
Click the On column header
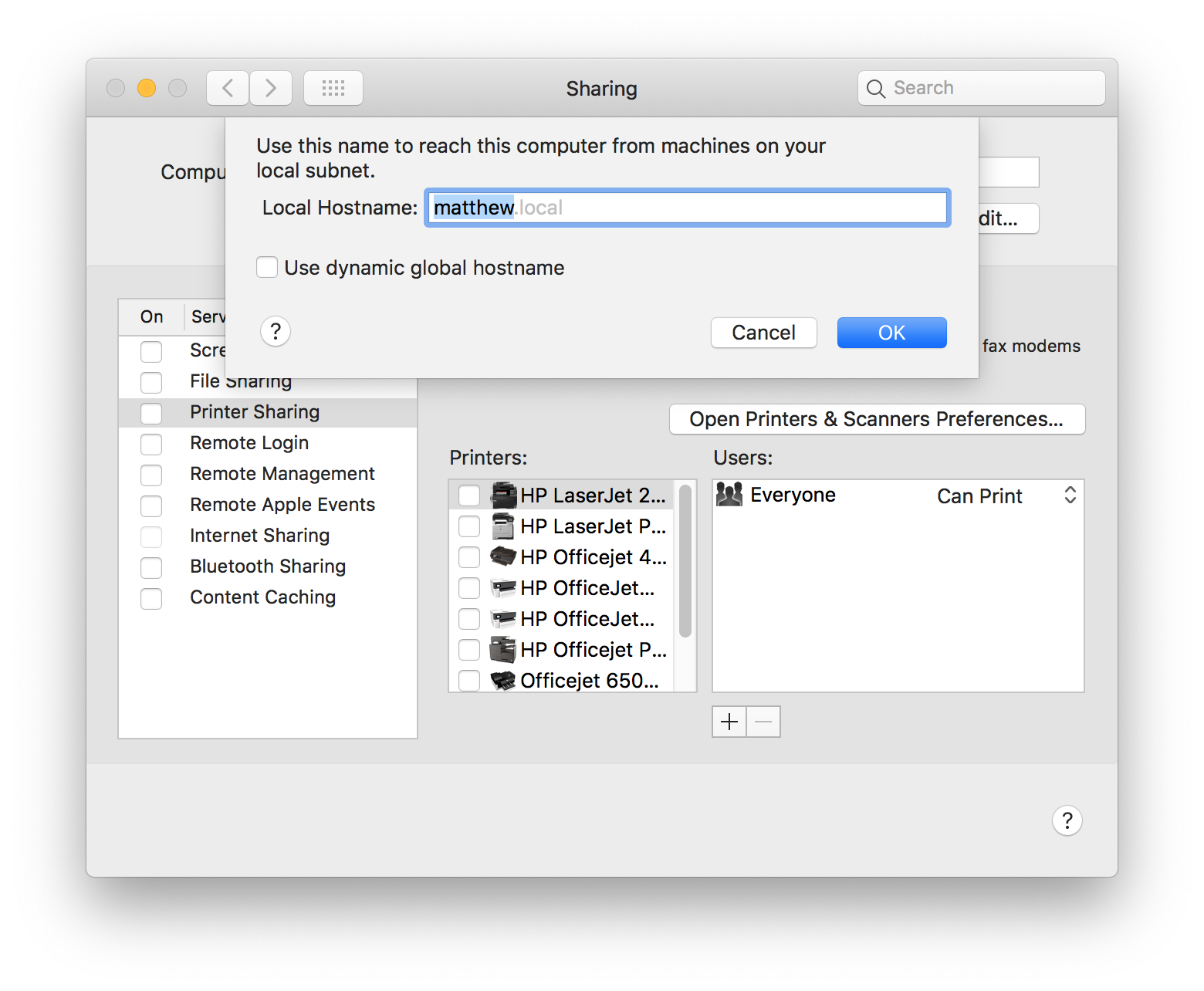(152, 316)
